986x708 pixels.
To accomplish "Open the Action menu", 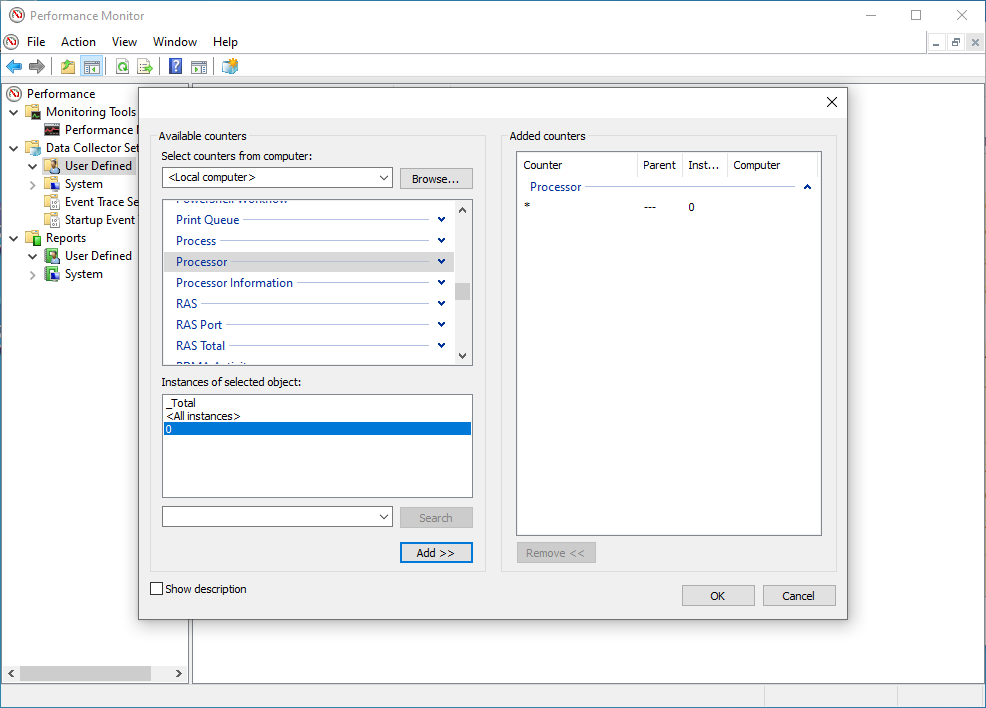I will coord(78,41).
